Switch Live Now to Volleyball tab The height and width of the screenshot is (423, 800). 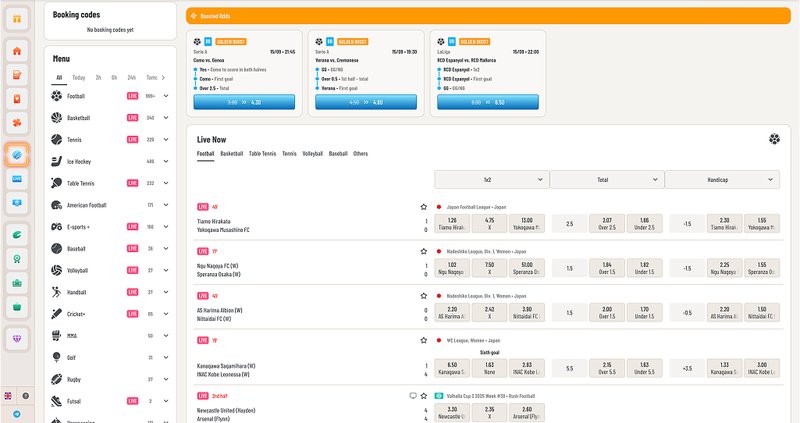point(313,154)
